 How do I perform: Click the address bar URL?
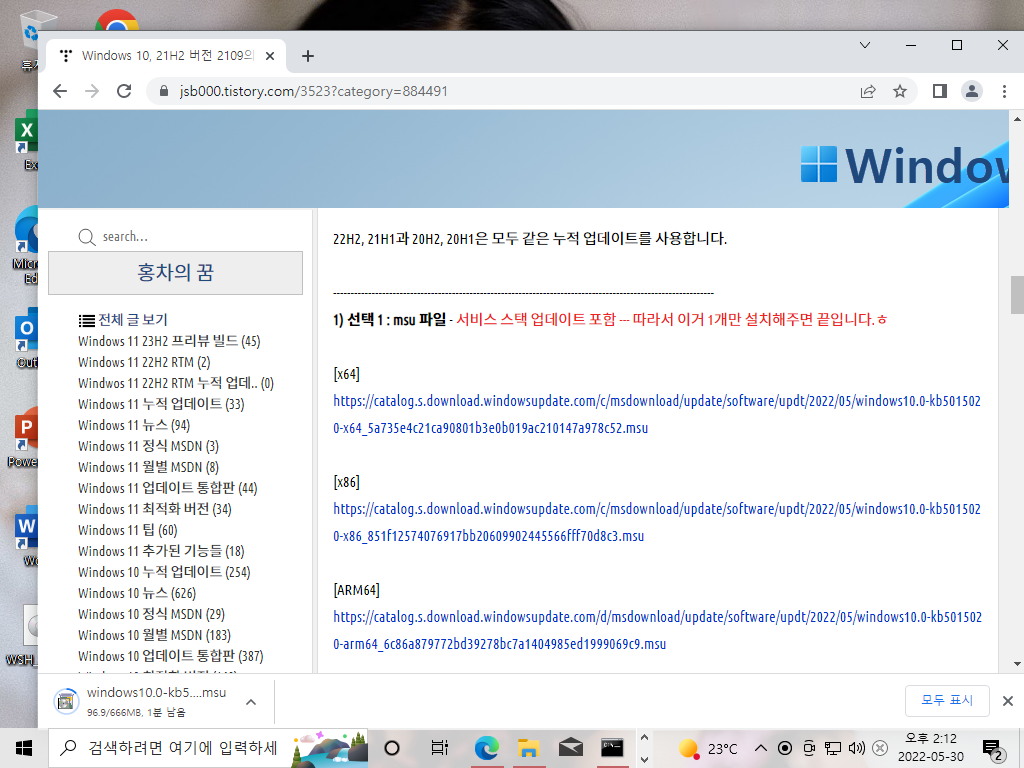[313, 91]
